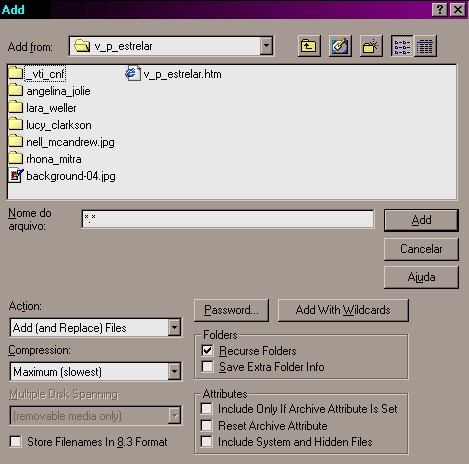Toggle Recurse Folders checkbox
This screenshot has width=469, height=464.
tap(207, 350)
